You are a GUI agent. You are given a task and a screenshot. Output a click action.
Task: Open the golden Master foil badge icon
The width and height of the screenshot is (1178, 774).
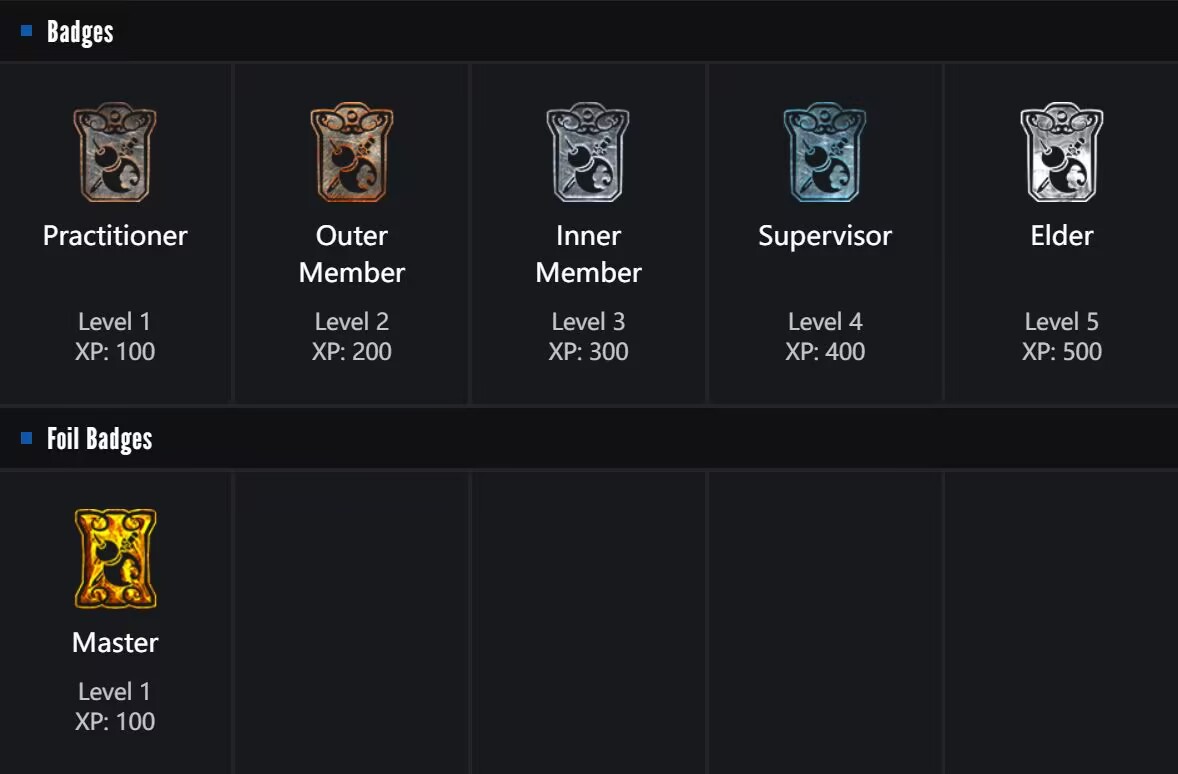point(115,559)
